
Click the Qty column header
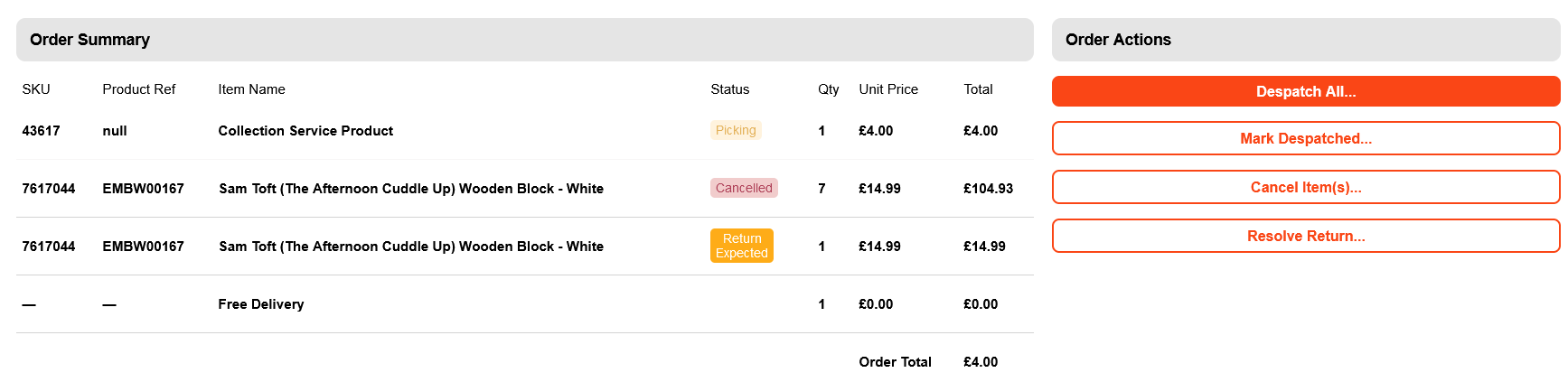[x=829, y=89]
